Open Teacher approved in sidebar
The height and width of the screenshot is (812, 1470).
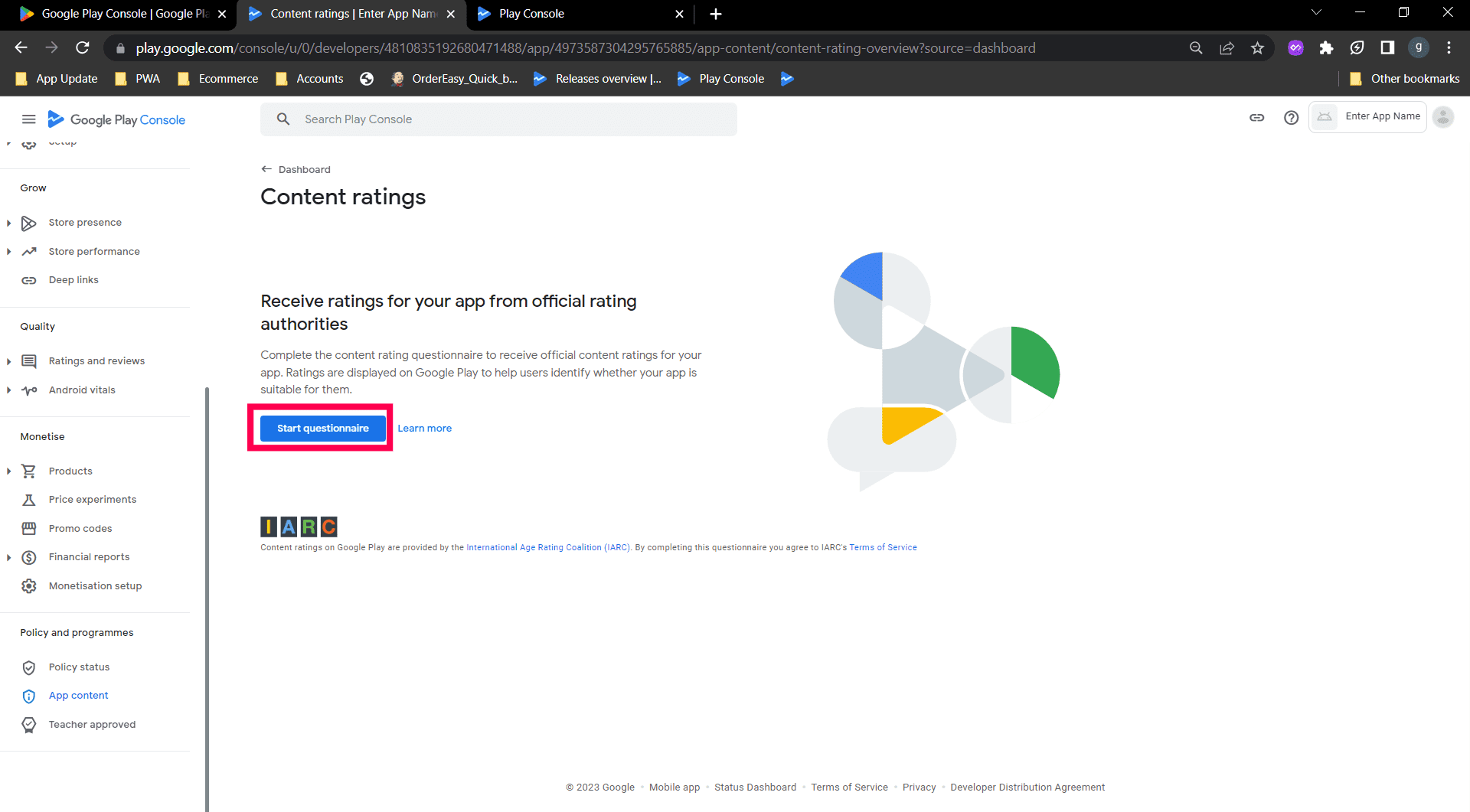click(x=93, y=725)
